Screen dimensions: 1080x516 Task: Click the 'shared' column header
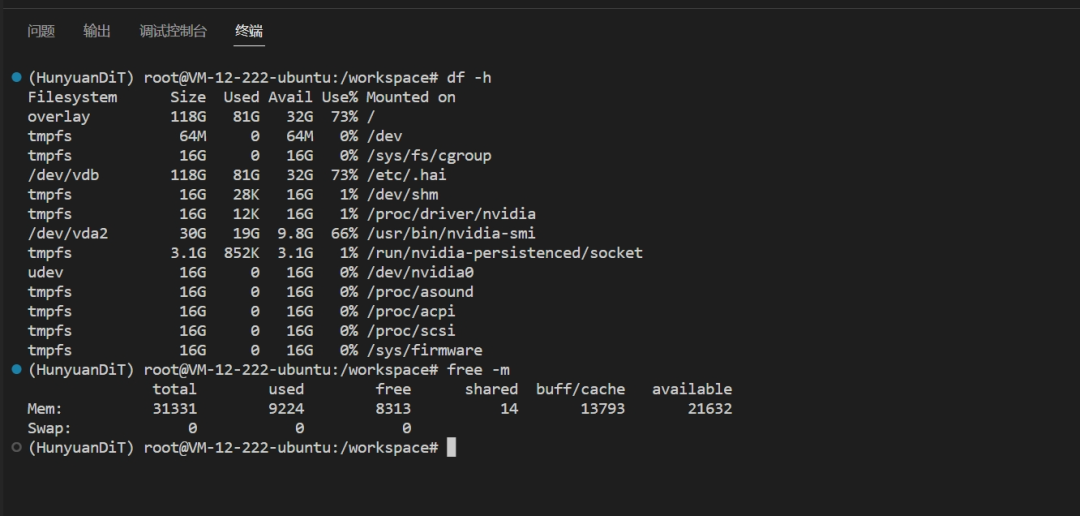[491, 389]
